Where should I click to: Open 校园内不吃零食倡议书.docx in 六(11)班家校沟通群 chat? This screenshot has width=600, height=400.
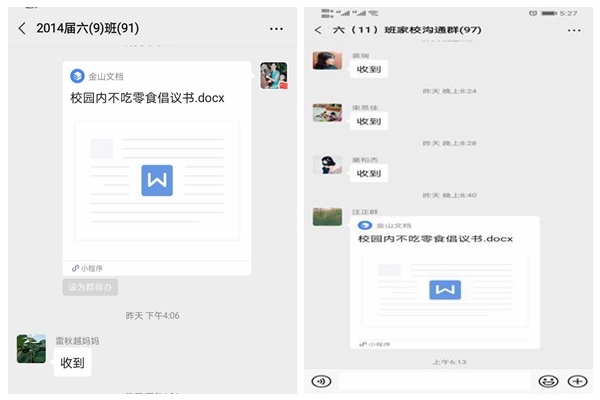(435, 240)
